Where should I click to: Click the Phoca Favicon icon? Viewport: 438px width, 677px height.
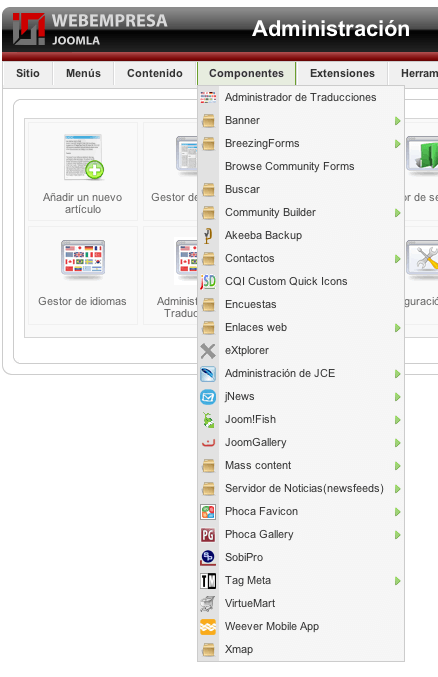(208, 512)
